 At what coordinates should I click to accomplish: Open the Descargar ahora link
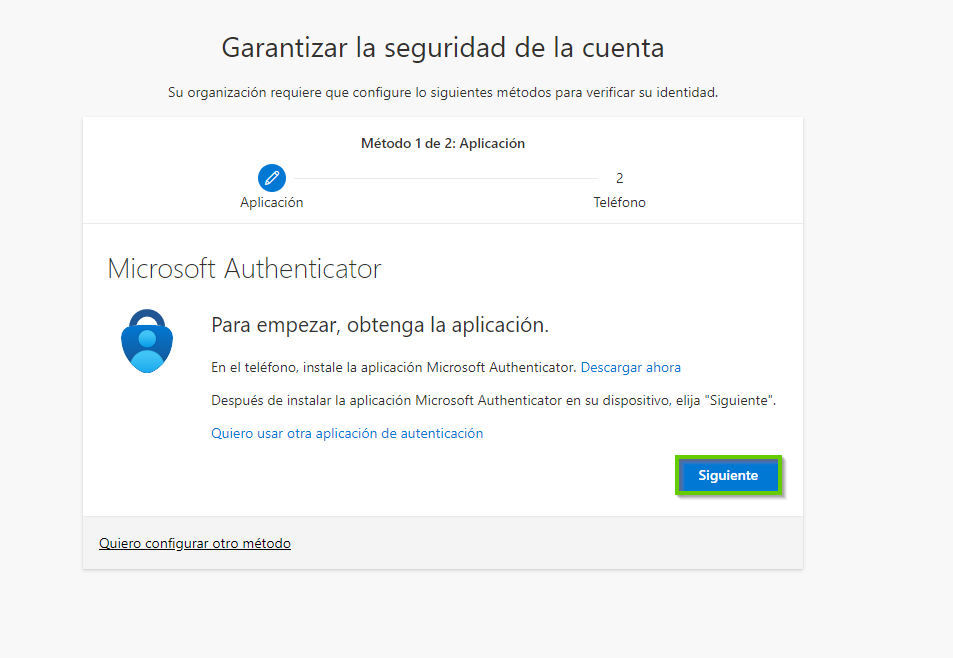(630, 368)
